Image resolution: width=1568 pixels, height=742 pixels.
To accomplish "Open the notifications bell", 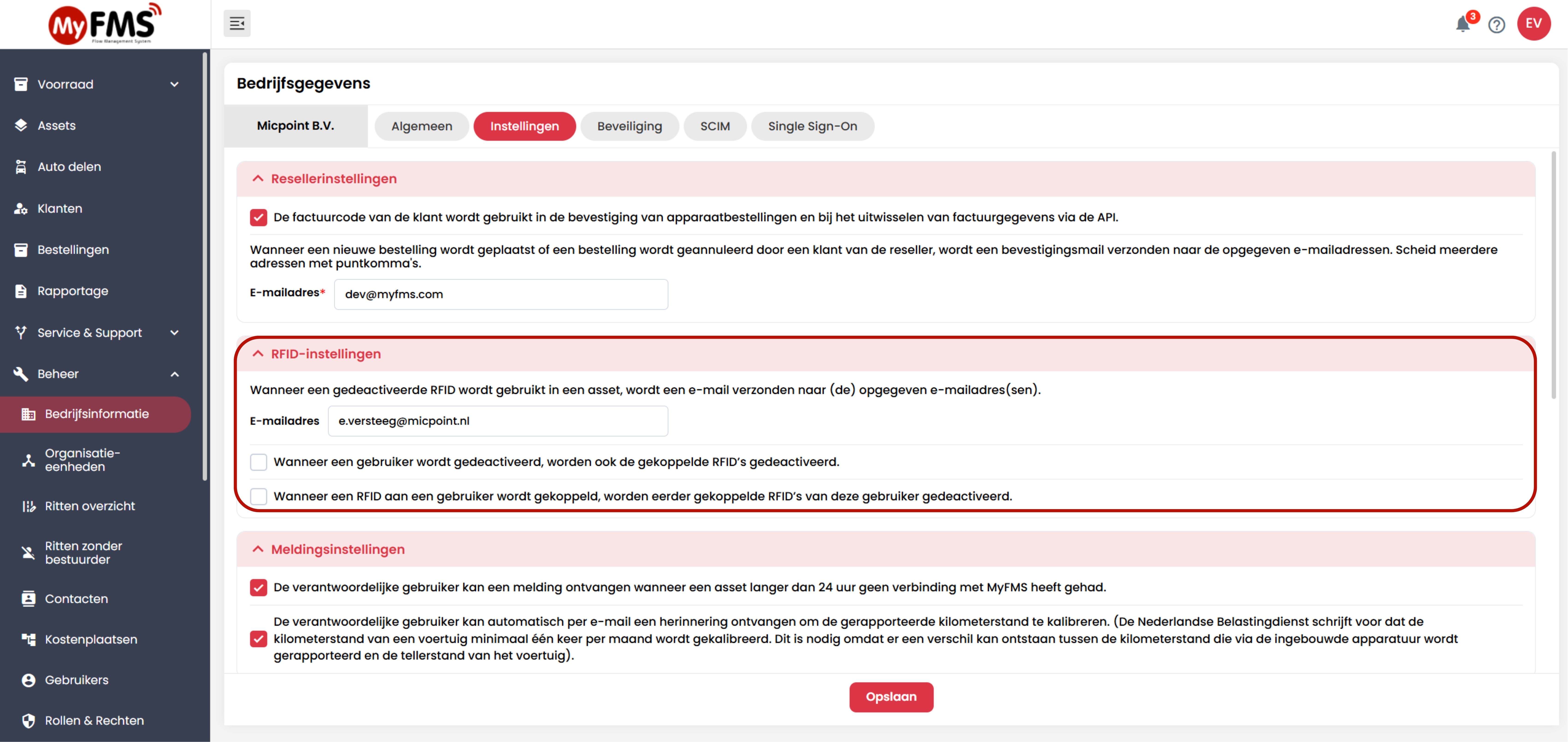I will [x=1463, y=24].
